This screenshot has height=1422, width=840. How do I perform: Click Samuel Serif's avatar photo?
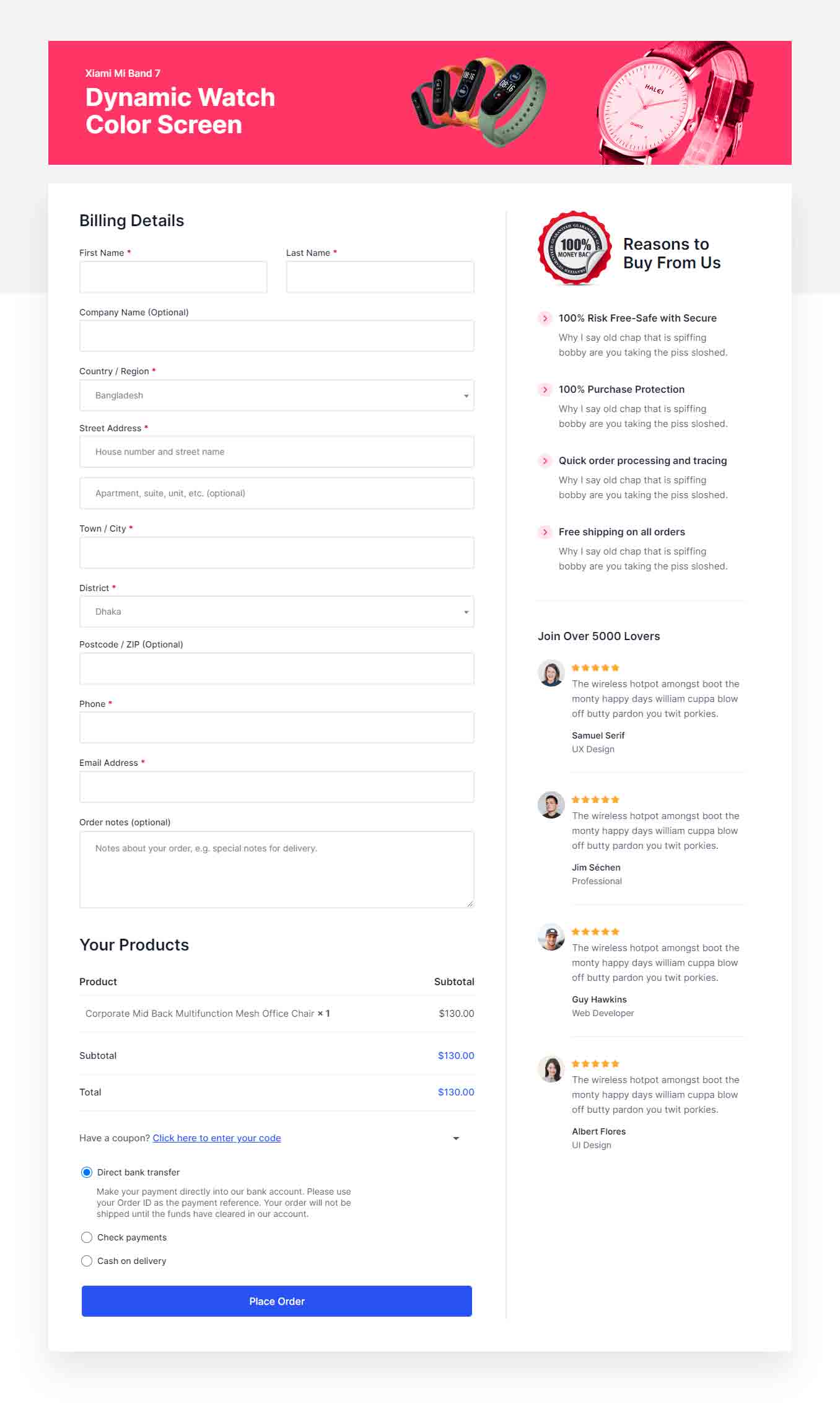[x=551, y=674]
